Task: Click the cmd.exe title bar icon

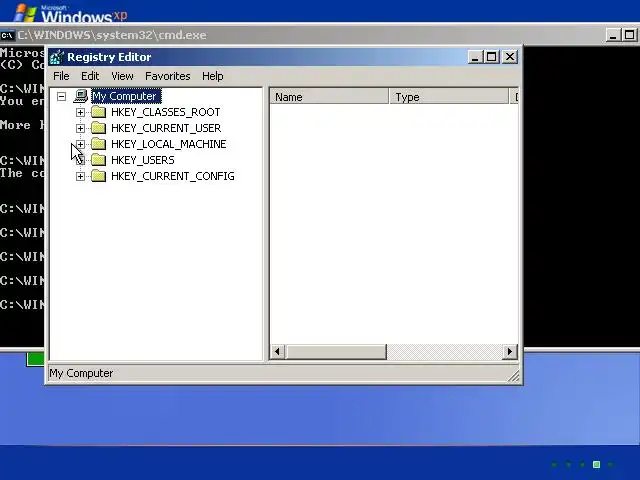Action: point(7,36)
